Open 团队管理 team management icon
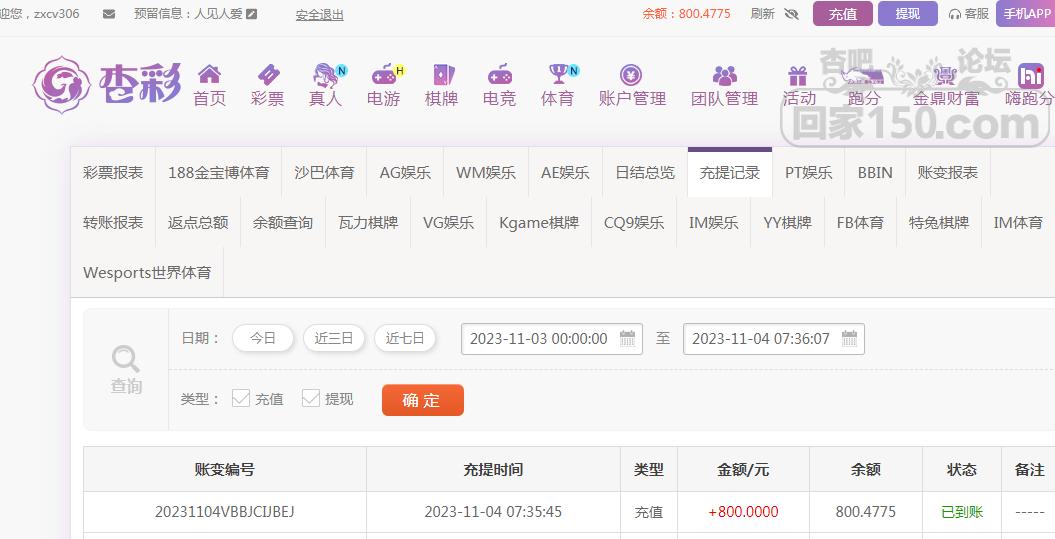This screenshot has width=1055, height=539. pyautogui.click(x=724, y=75)
